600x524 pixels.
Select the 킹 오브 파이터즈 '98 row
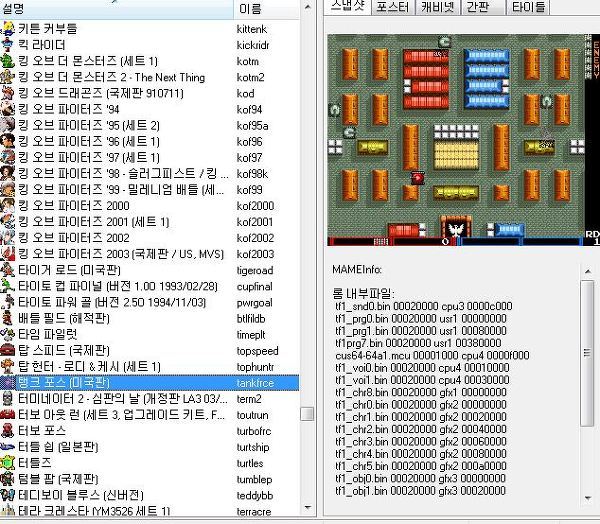(x=150, y=173)
